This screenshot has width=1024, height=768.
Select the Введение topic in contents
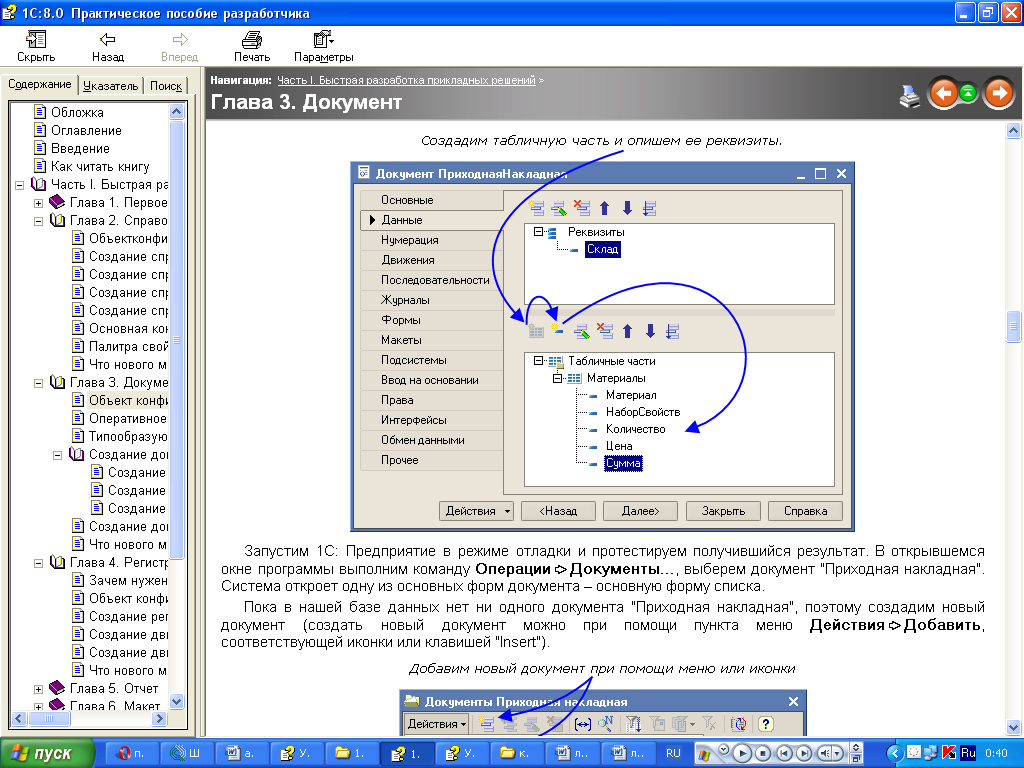pyautogui.click(x=80, y=149)
